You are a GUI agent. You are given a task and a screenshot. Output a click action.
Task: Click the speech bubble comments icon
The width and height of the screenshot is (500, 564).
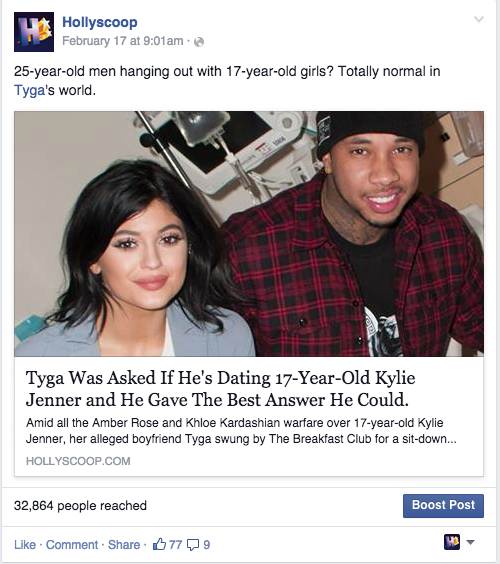(x=193, y=545)
